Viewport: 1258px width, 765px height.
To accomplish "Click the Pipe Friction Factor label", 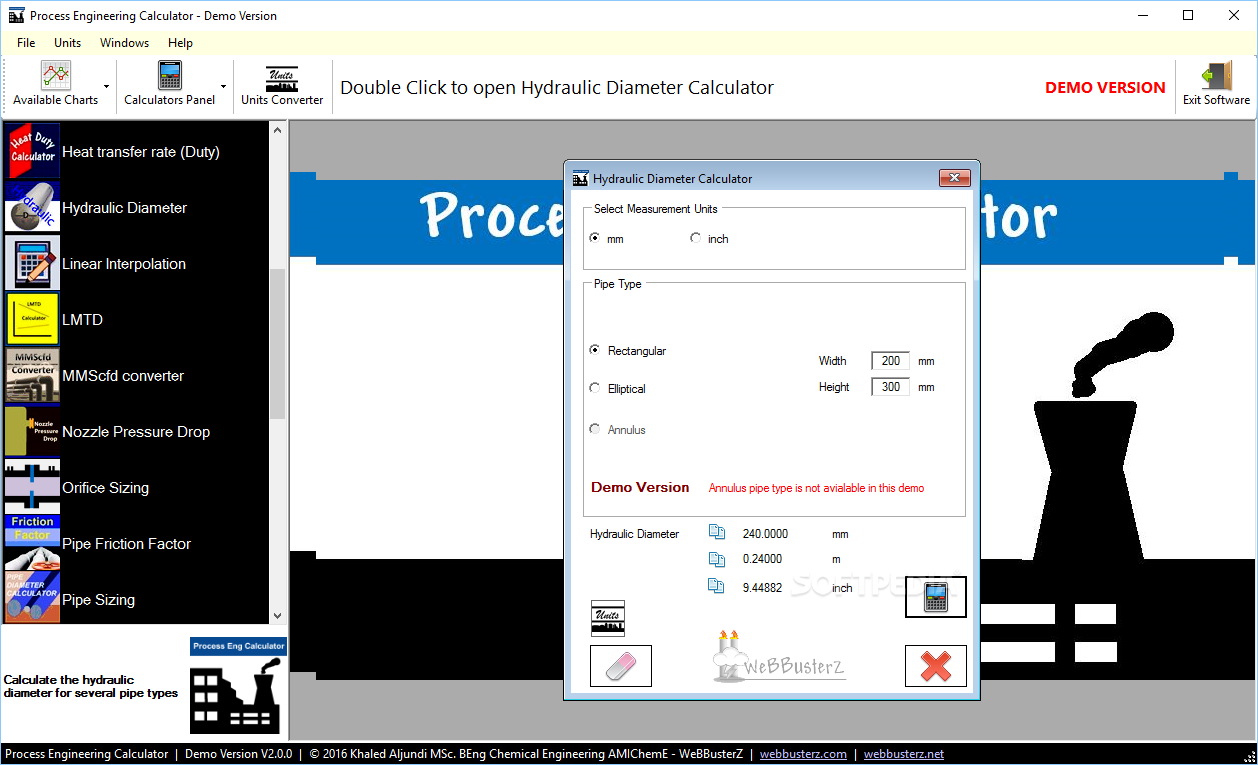I will click(127, 544).
